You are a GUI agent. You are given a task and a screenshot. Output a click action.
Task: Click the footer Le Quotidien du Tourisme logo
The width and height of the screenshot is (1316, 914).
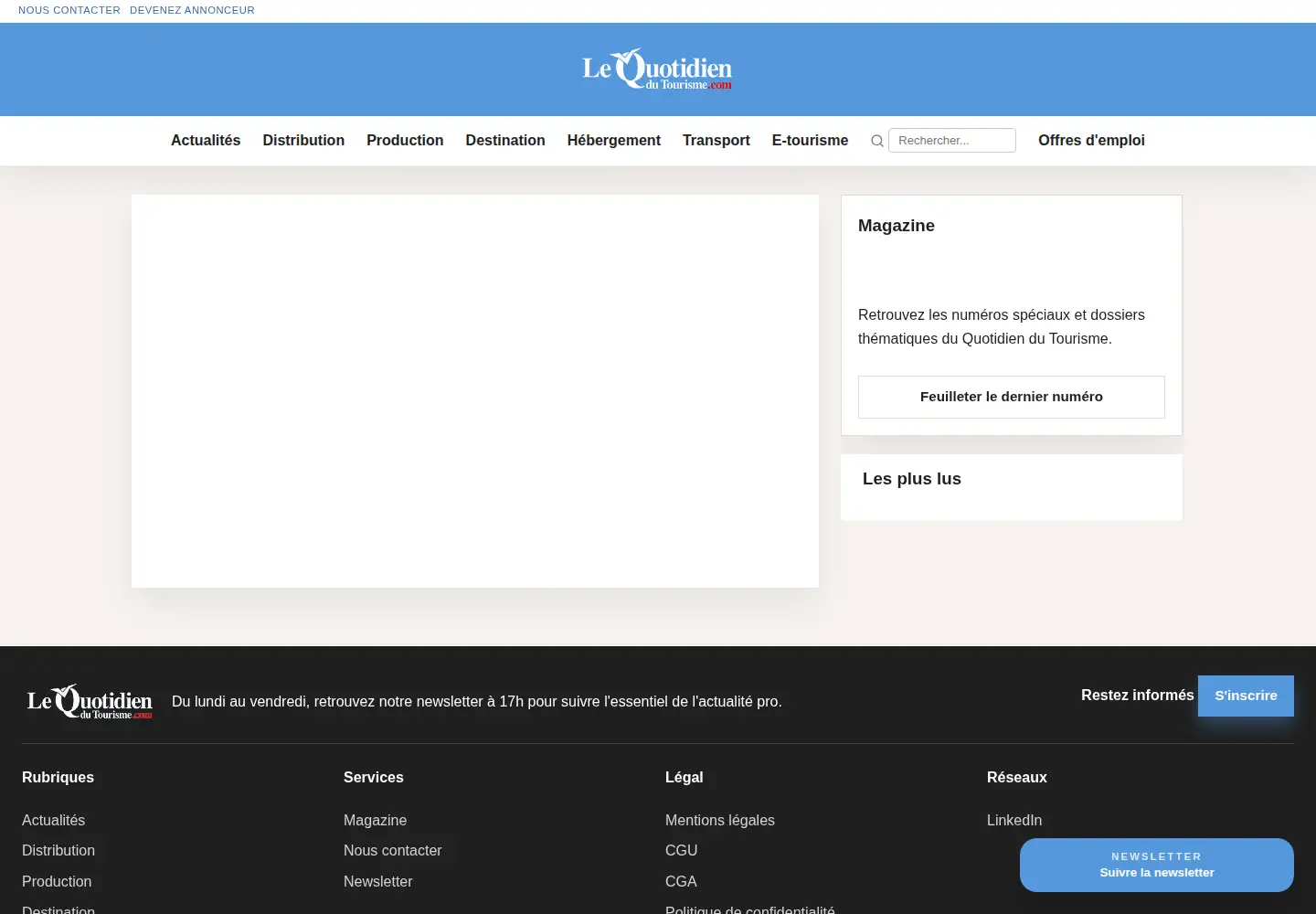pos(90,702)
